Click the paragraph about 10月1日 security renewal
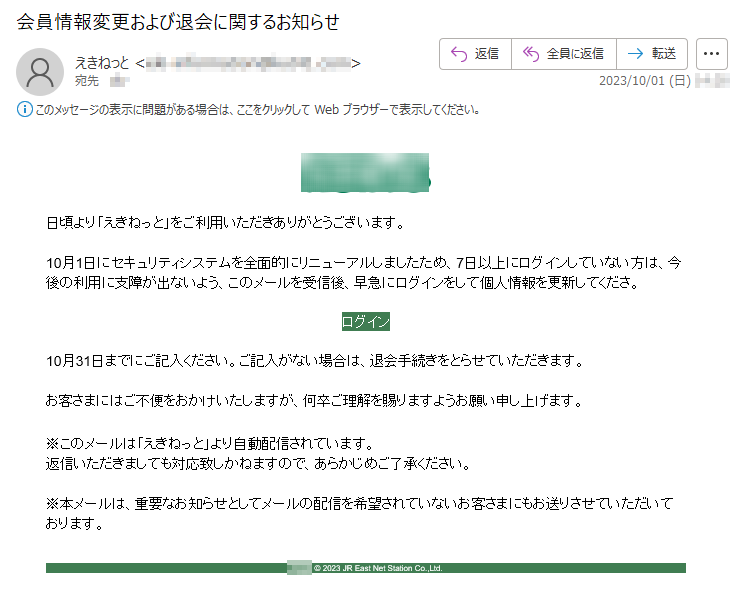This screenshot has height=591, width=736. [x=364, y=271]
